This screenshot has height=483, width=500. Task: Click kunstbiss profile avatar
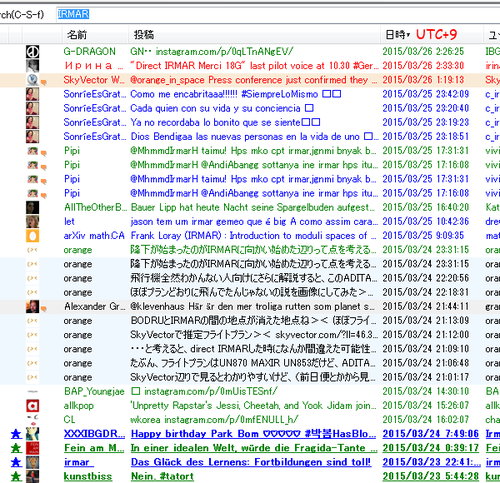coord(32,476)
